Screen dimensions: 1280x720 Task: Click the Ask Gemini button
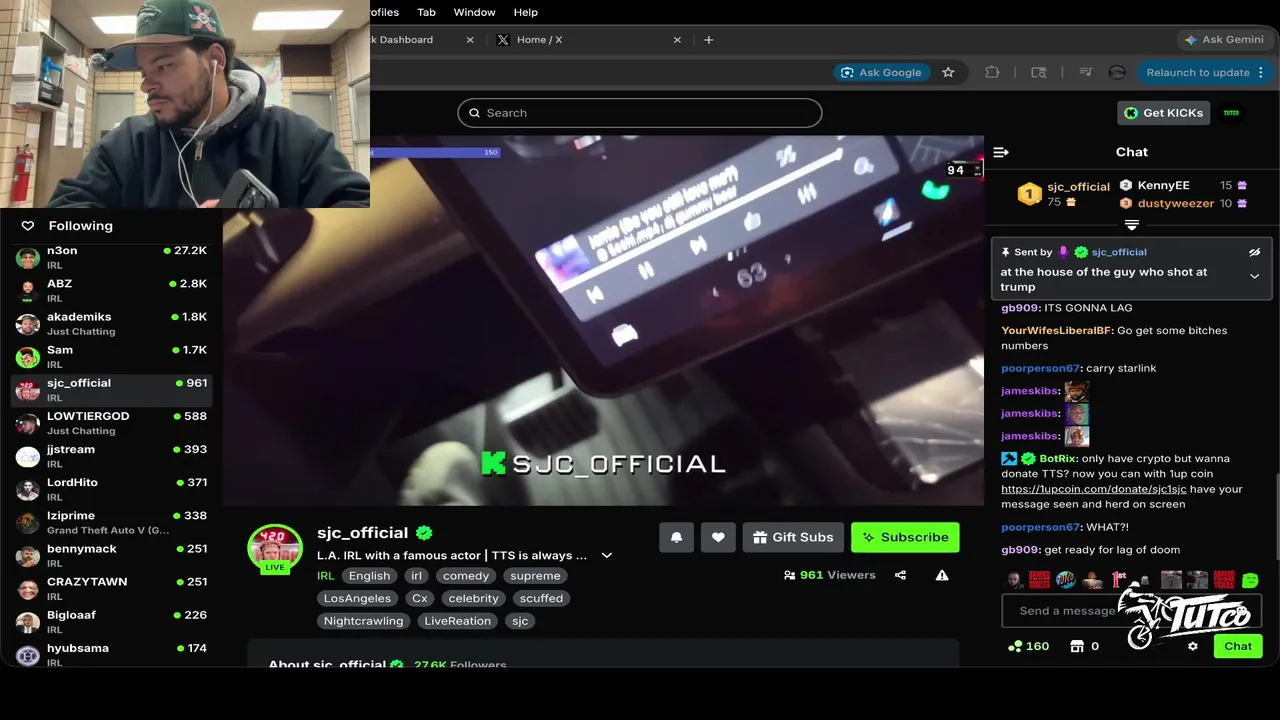tap(1224, 40)
